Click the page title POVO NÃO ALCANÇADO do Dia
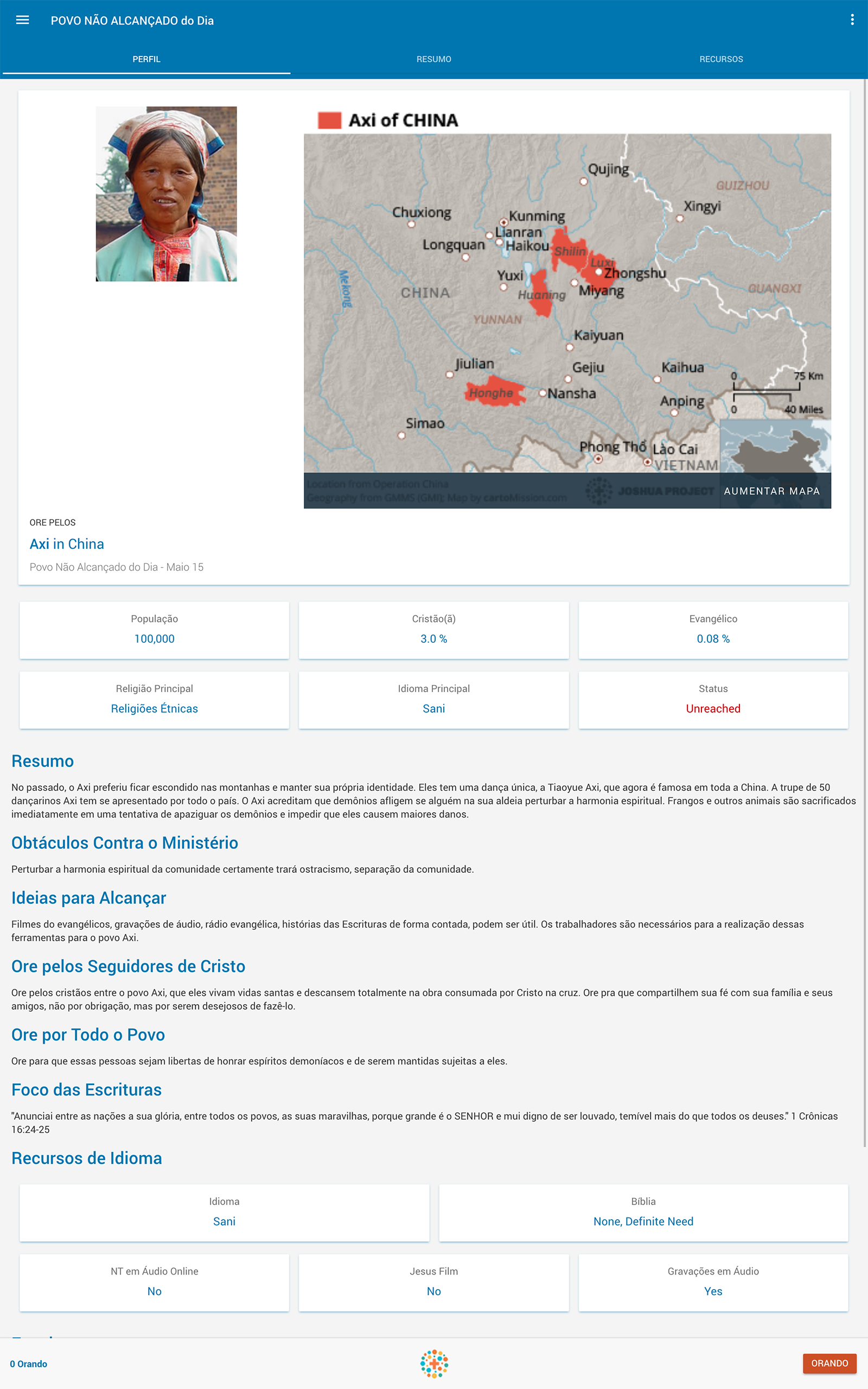This screenshot has width=868, height=1389. (132, 21)
